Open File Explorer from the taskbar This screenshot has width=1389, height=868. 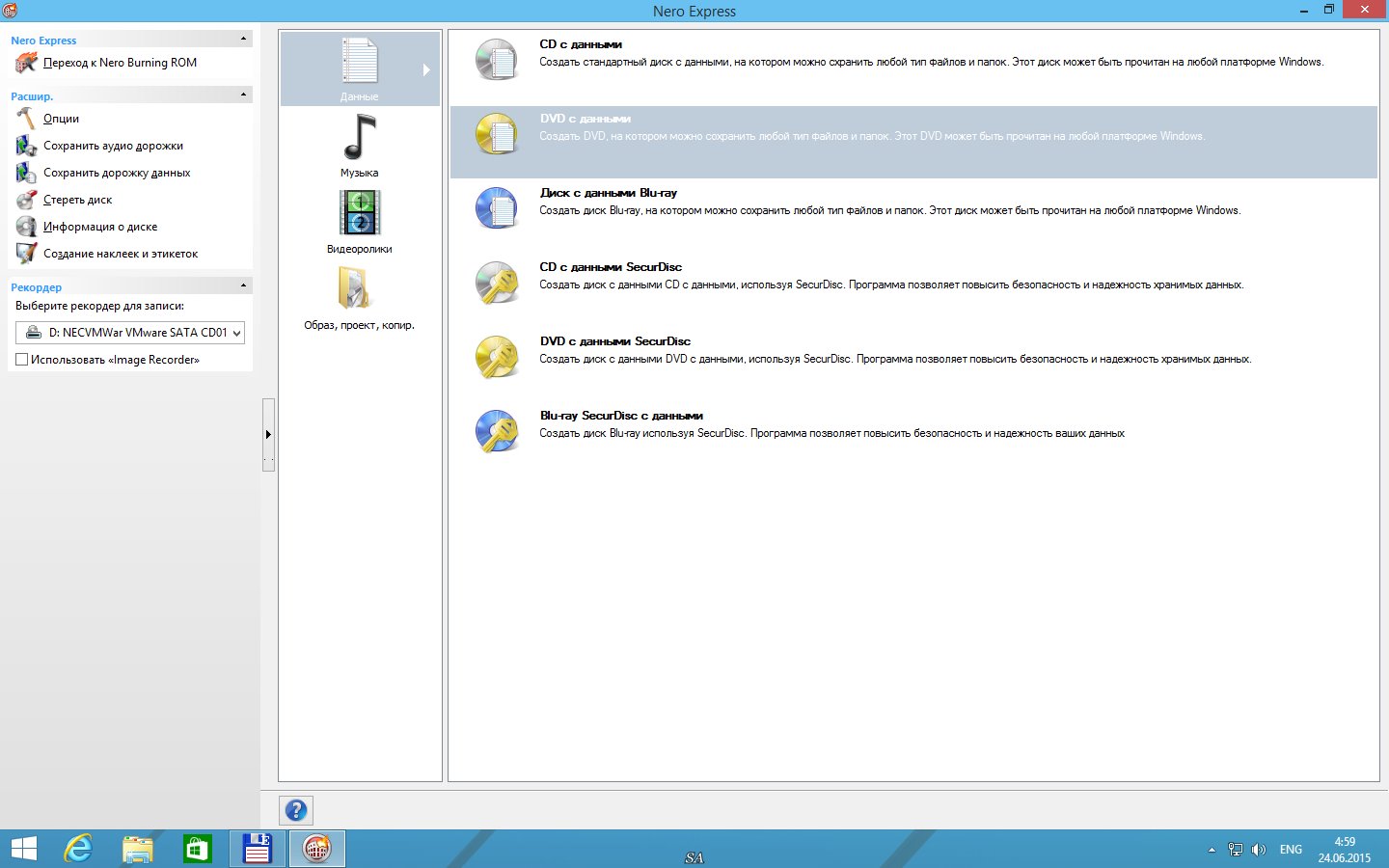(x=138, y=849)
